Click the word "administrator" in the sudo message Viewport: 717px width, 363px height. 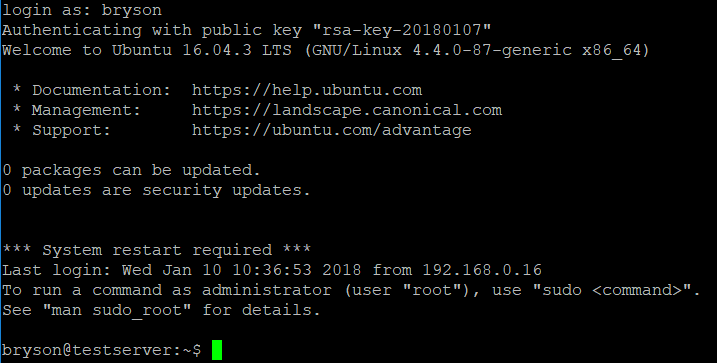(x=267, y=290)
